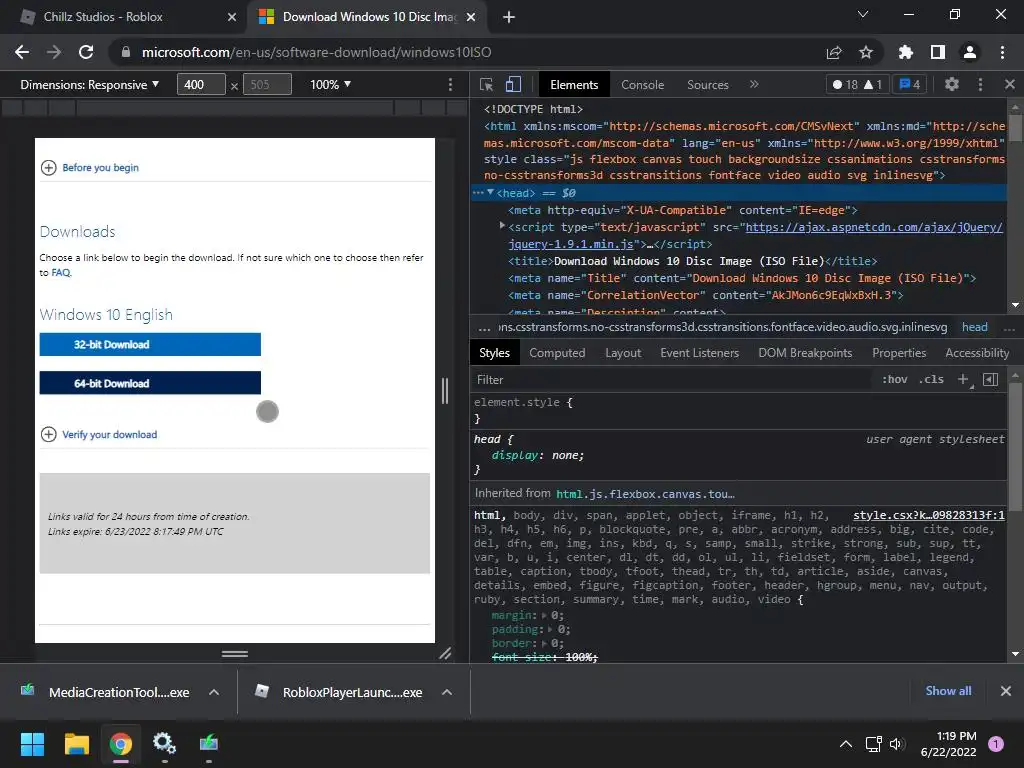Image resolution: width=1024 pixels, height=768 pixels.
Task: Open File Explorer from the taskbar
Action: (x=76, y=744)
